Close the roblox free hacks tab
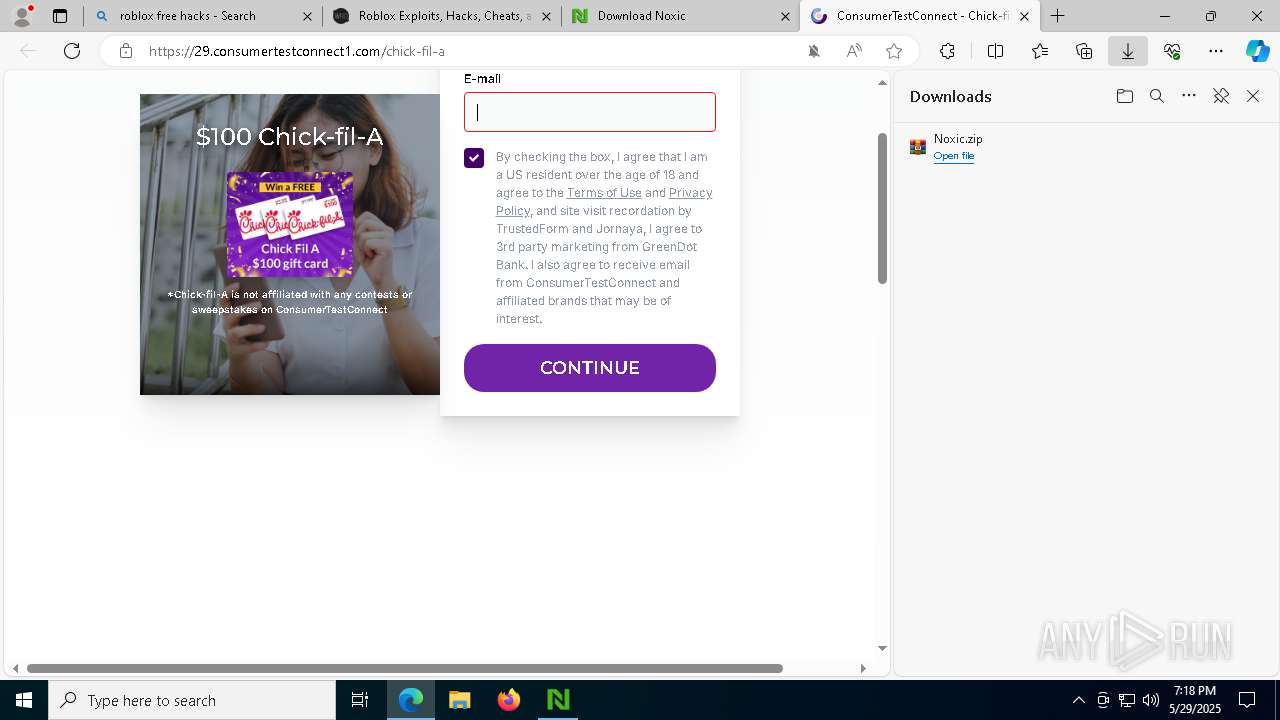The height and width of the screenshot is (720, 1280). point(307,16)
